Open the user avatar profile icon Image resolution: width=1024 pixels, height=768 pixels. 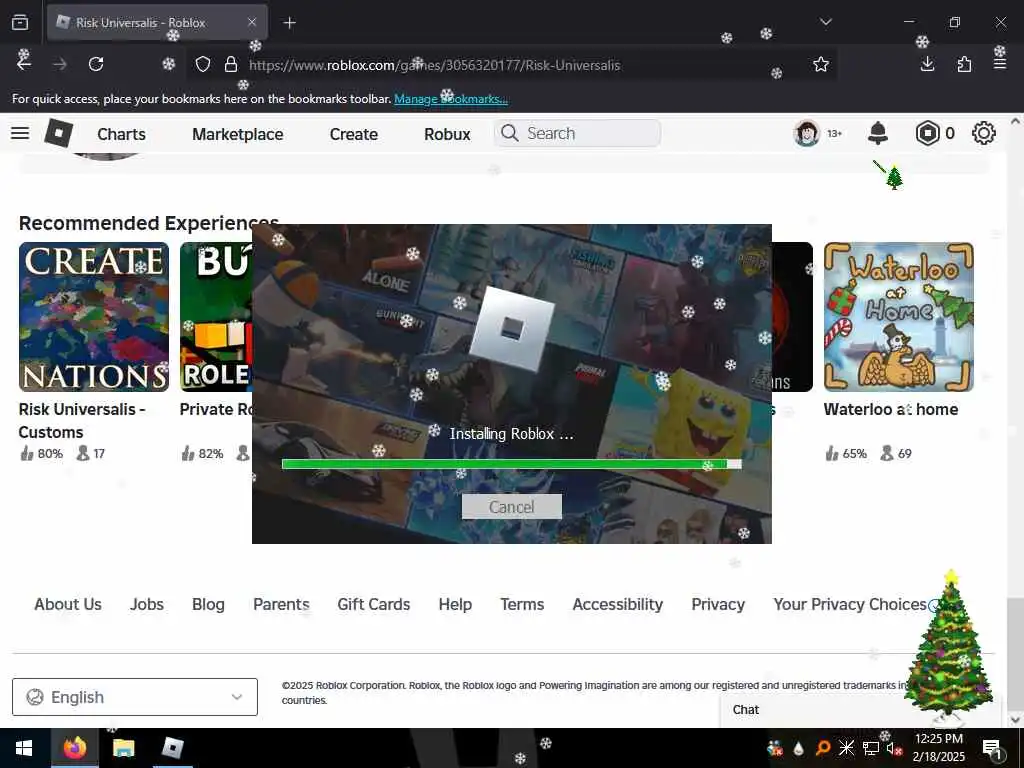coord(807,133)
